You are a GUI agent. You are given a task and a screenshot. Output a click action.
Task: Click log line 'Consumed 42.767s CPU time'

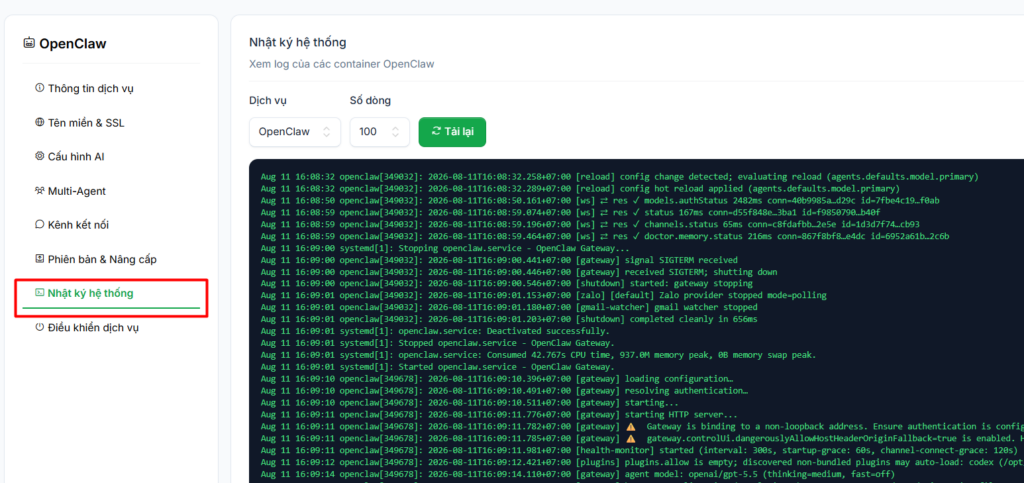(538, 355)
